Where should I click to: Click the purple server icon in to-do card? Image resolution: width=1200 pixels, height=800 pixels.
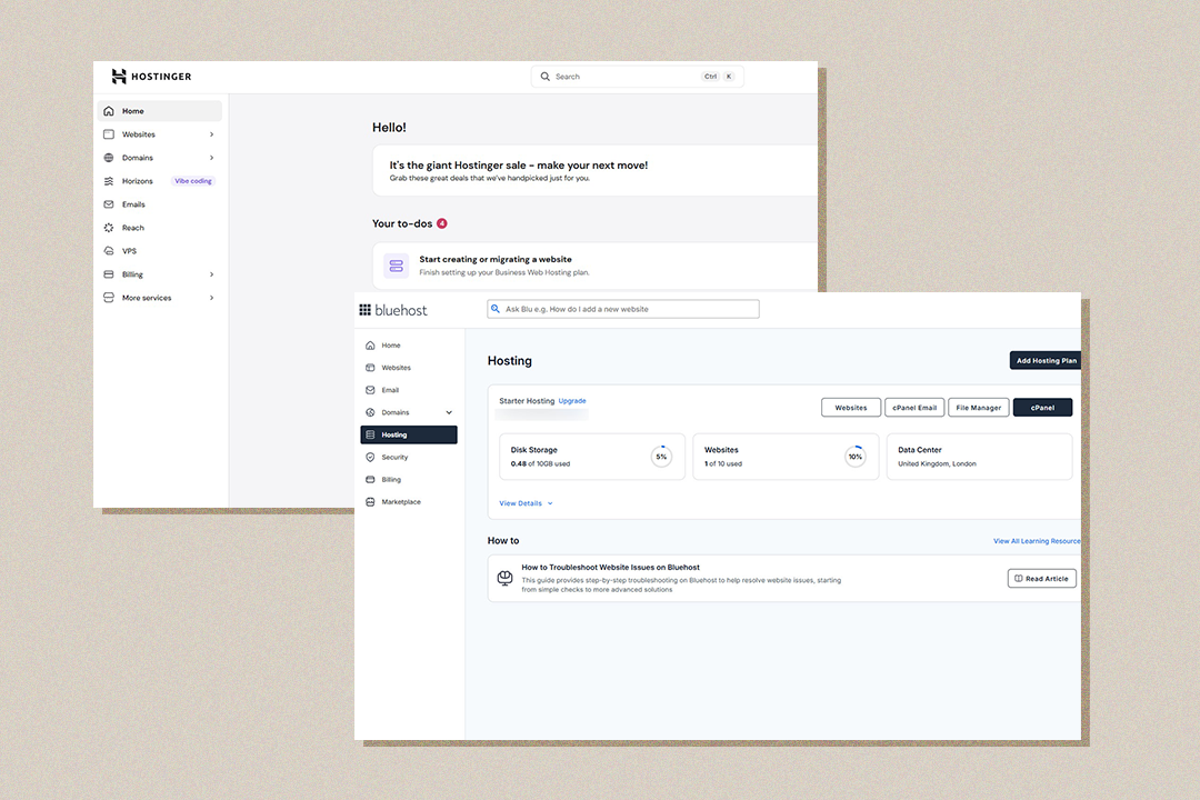pos(396,266)
